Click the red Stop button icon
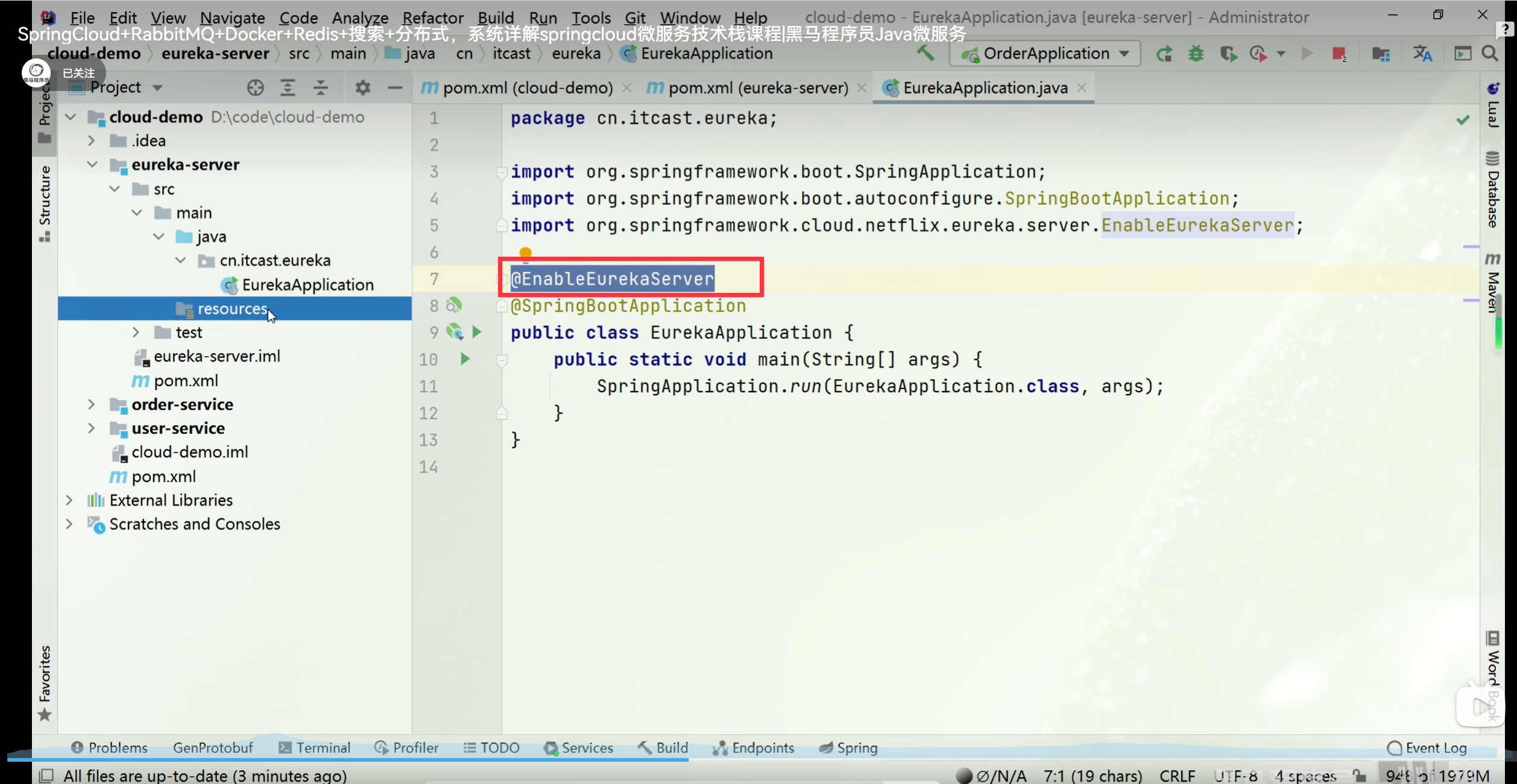The image size is (1517, 784). tap(1339, 54)
